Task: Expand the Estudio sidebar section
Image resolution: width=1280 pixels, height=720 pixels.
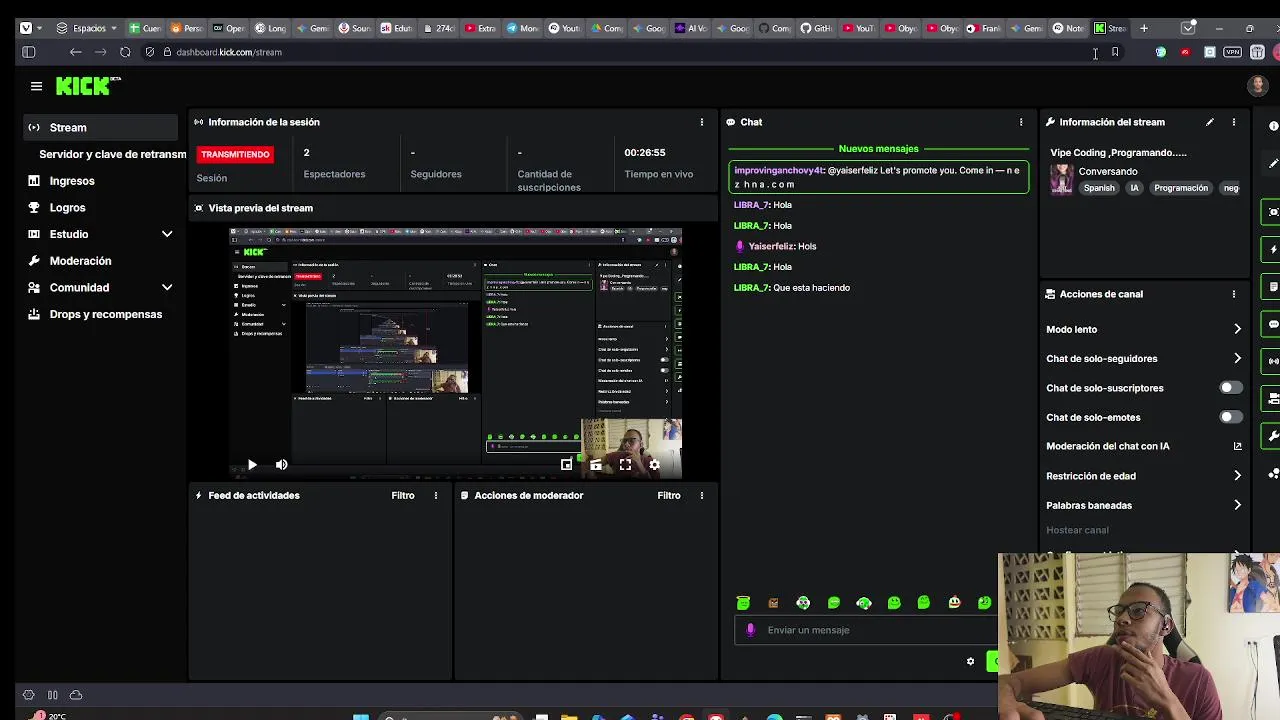Action: [167, 234]
